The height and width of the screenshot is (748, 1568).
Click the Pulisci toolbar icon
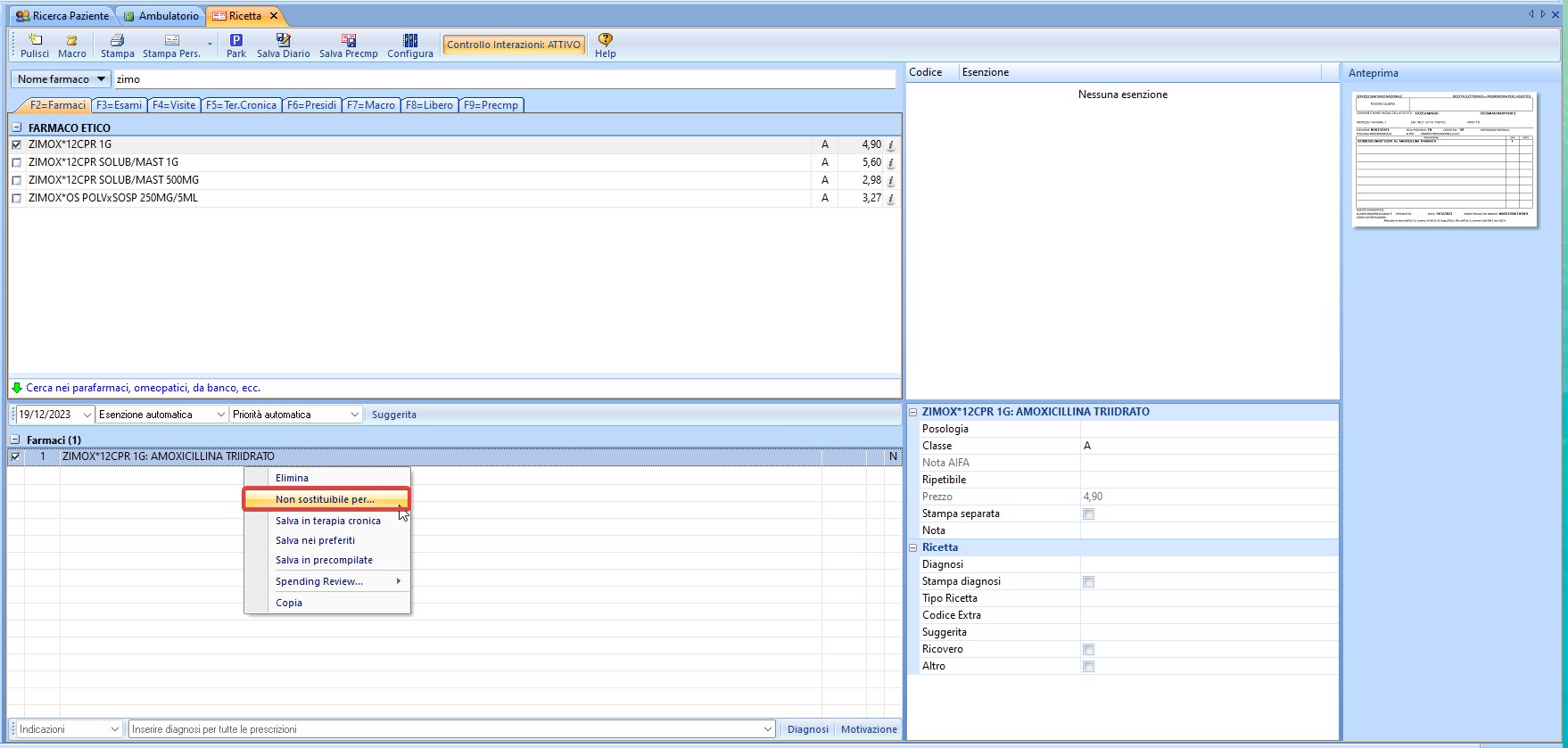tap(36, 45)
